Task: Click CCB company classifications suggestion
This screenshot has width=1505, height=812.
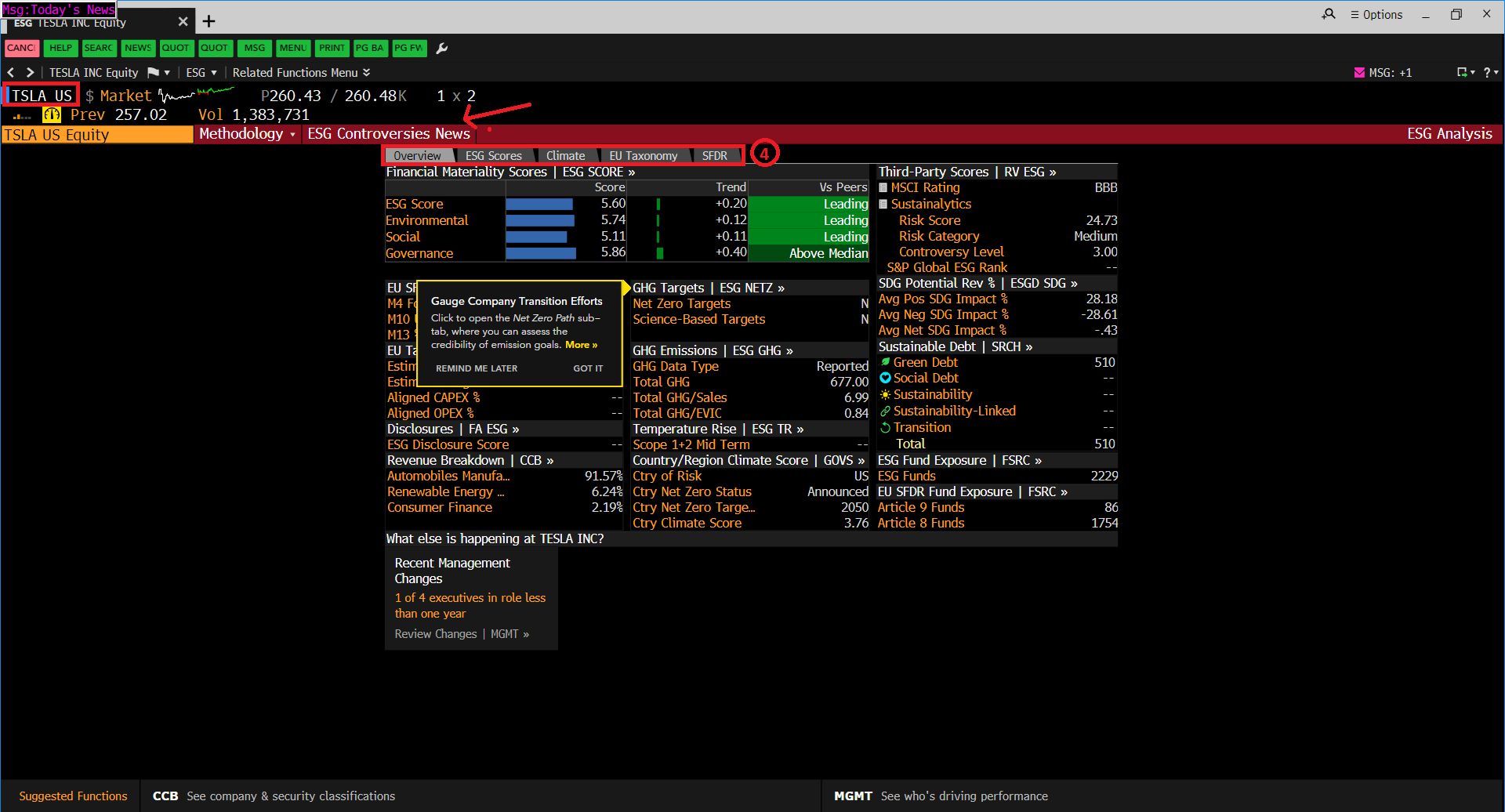Action: click(274, 796)
